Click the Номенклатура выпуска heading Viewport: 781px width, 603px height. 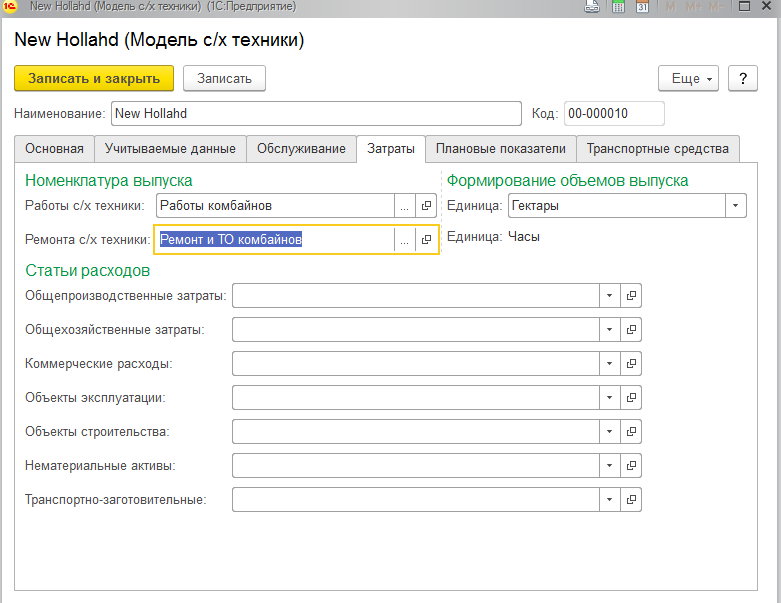[109, 181]
